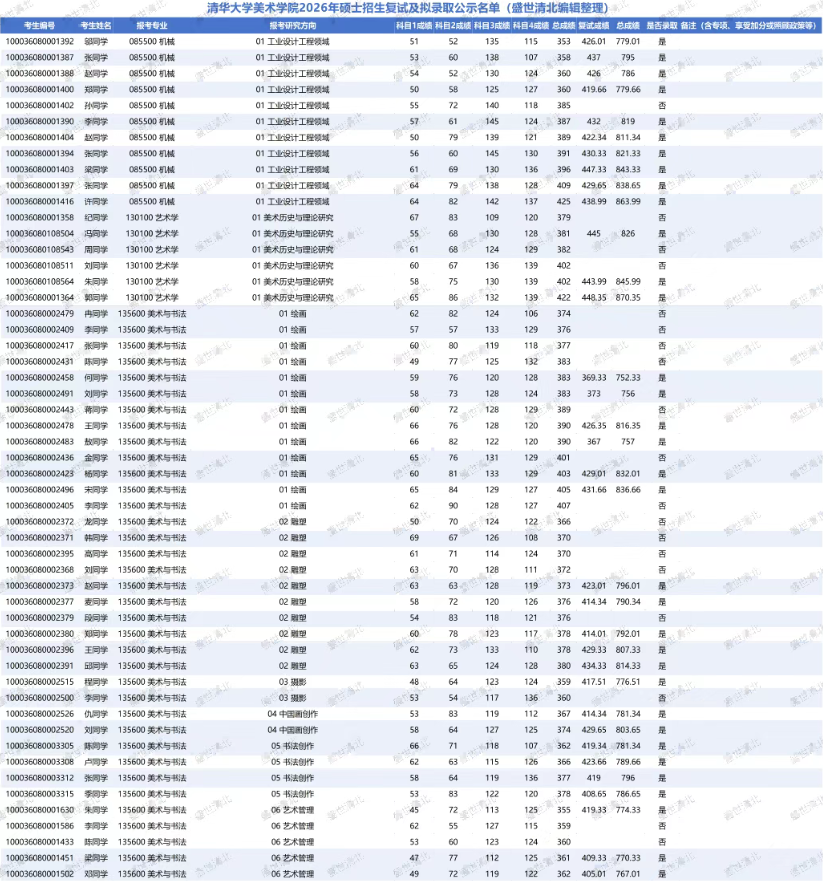Viewport: 823px width, 881px height.
Task: Click candidate ID 100036080001630
Action: click(39, 809)
